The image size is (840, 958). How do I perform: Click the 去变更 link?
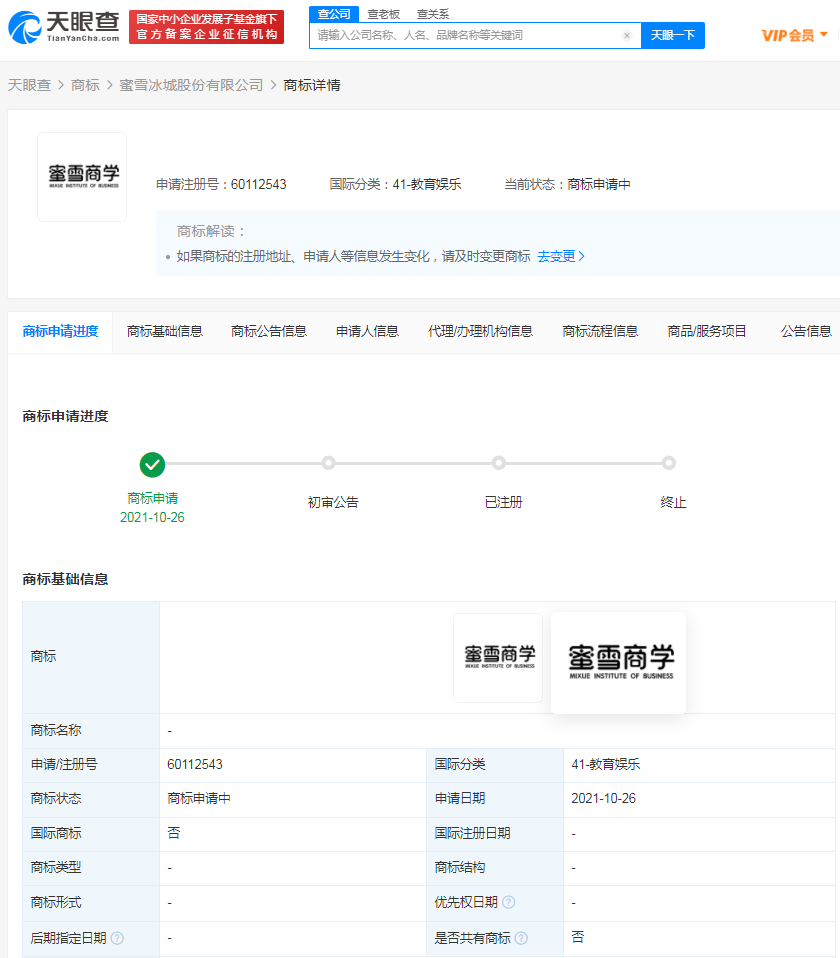561,256
